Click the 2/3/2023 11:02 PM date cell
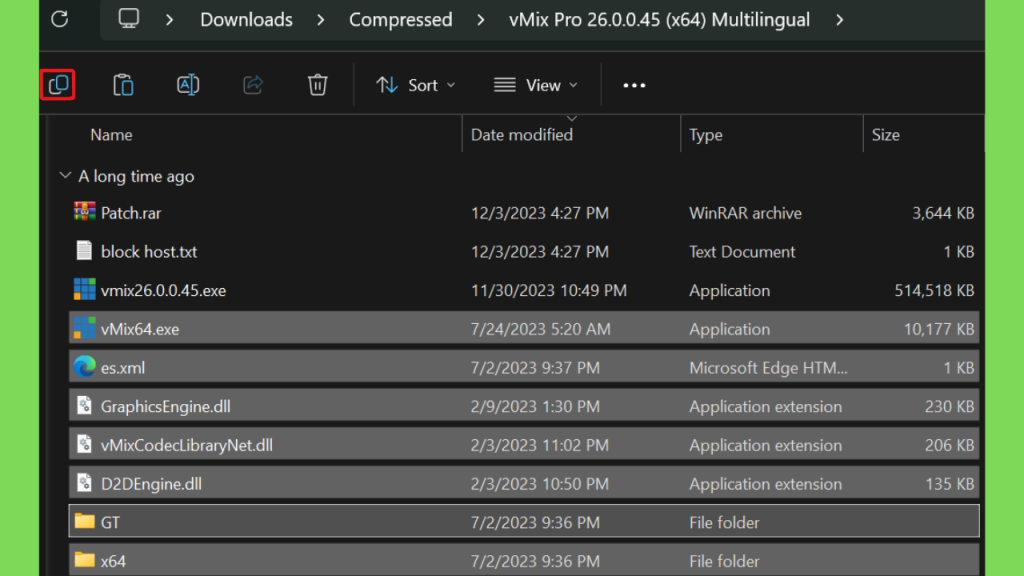This screenshot has height=576, width=1024. point(539,445)
